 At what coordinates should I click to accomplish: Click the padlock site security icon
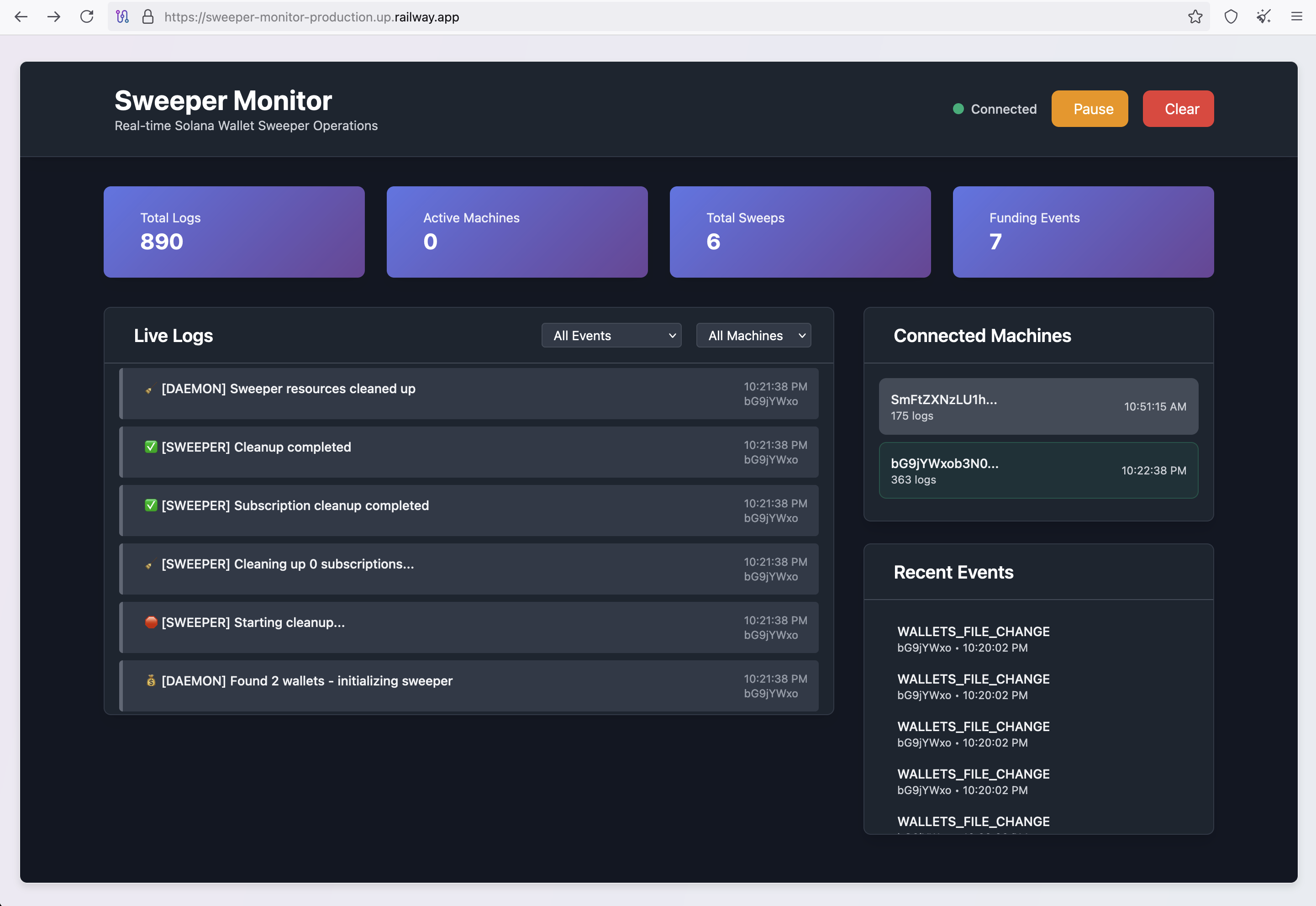pos(148,17)
